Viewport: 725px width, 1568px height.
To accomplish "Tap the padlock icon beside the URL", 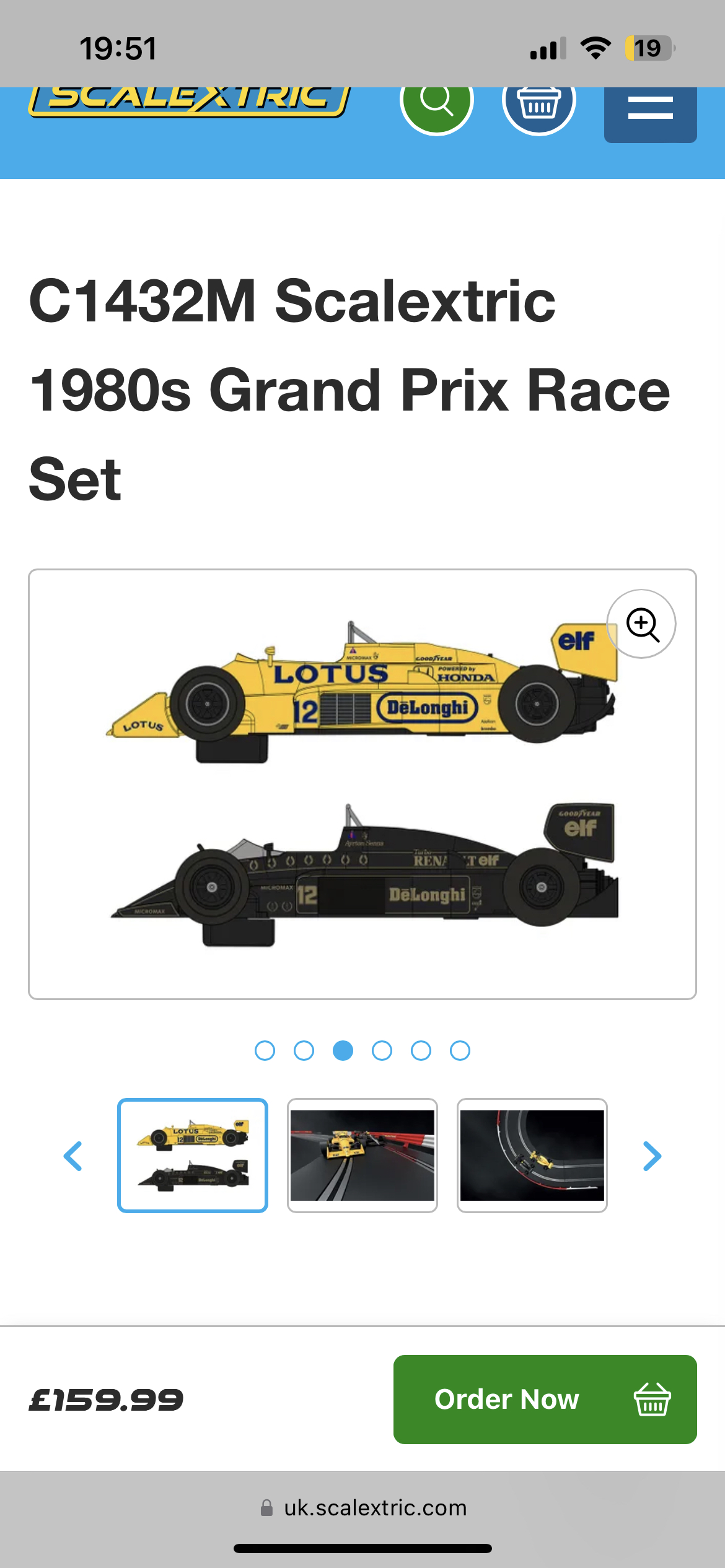I will click(x=266, y=1507).
